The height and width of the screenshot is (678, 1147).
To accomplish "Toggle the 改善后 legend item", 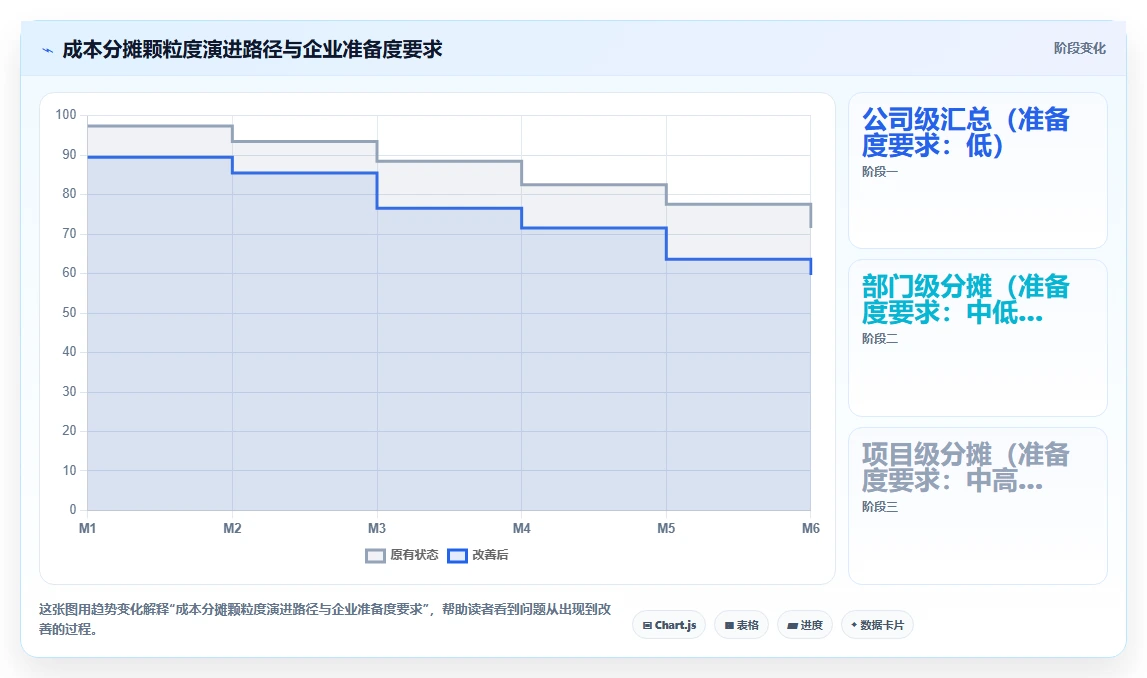I will 478,555.
